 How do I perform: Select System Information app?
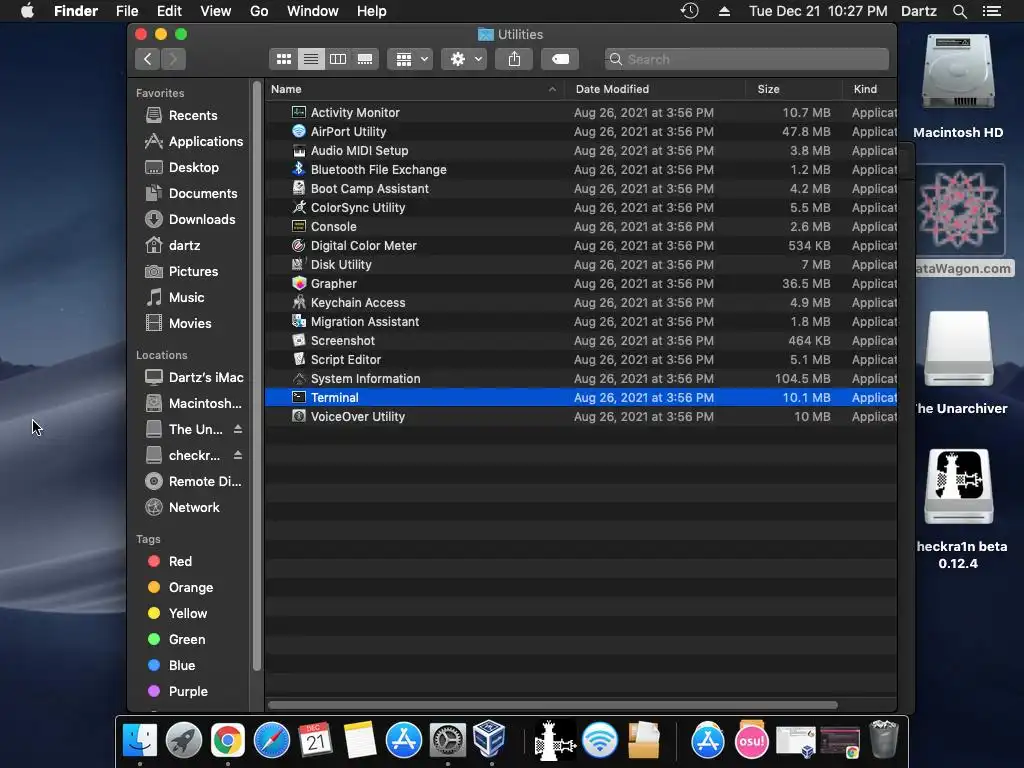[581, 378]
